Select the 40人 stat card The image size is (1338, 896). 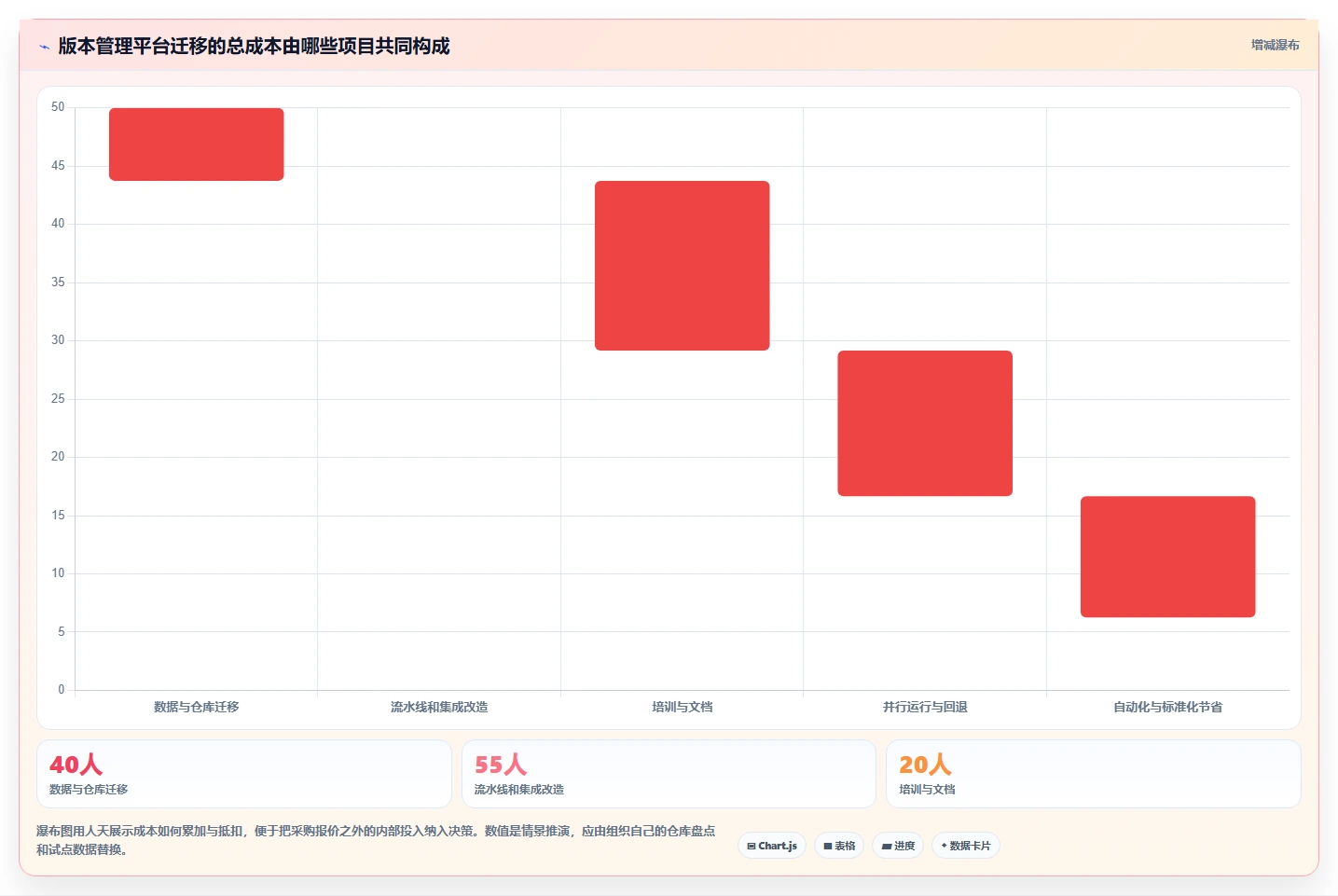click(244, 774)
